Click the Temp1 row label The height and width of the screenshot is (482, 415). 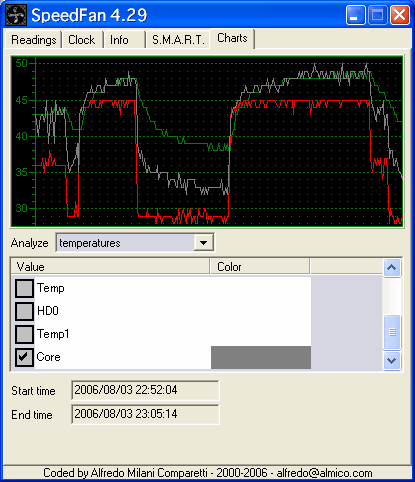pyautogui.click(x=53, y=334)
